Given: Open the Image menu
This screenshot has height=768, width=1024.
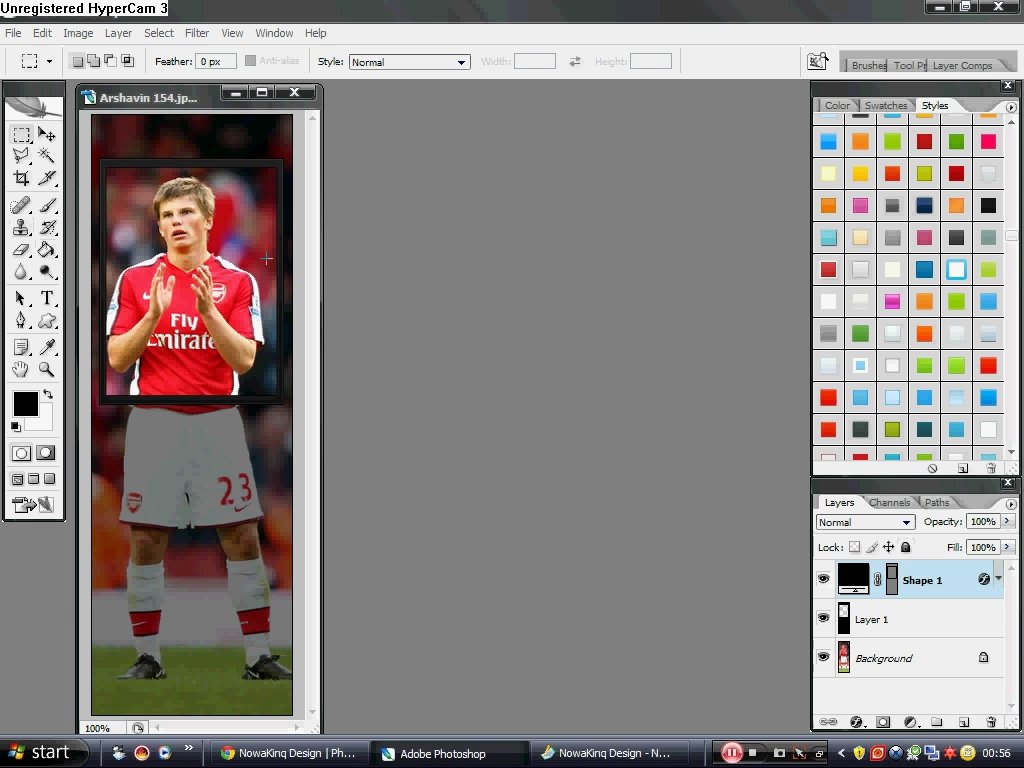Looking at the screenshot, I should [78, 33].
